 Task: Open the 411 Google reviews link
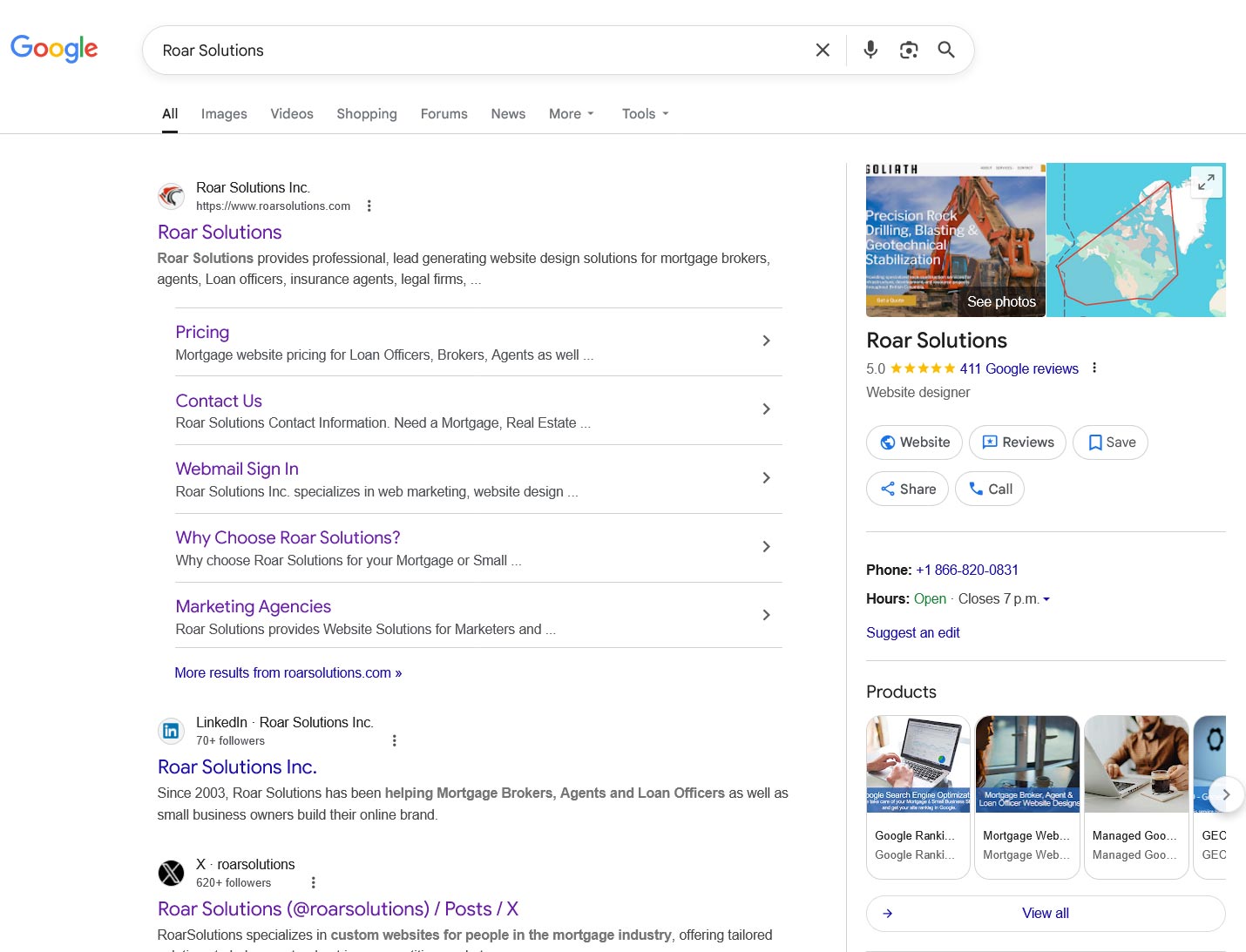point(1019,368)
